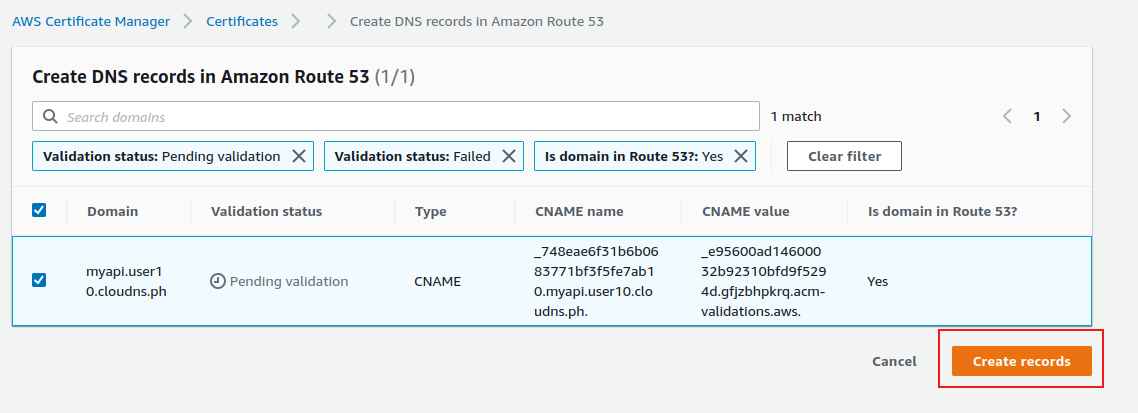1138x413 pixels.
Task: Click the Yes cell in the row
Action: [877, 281]
